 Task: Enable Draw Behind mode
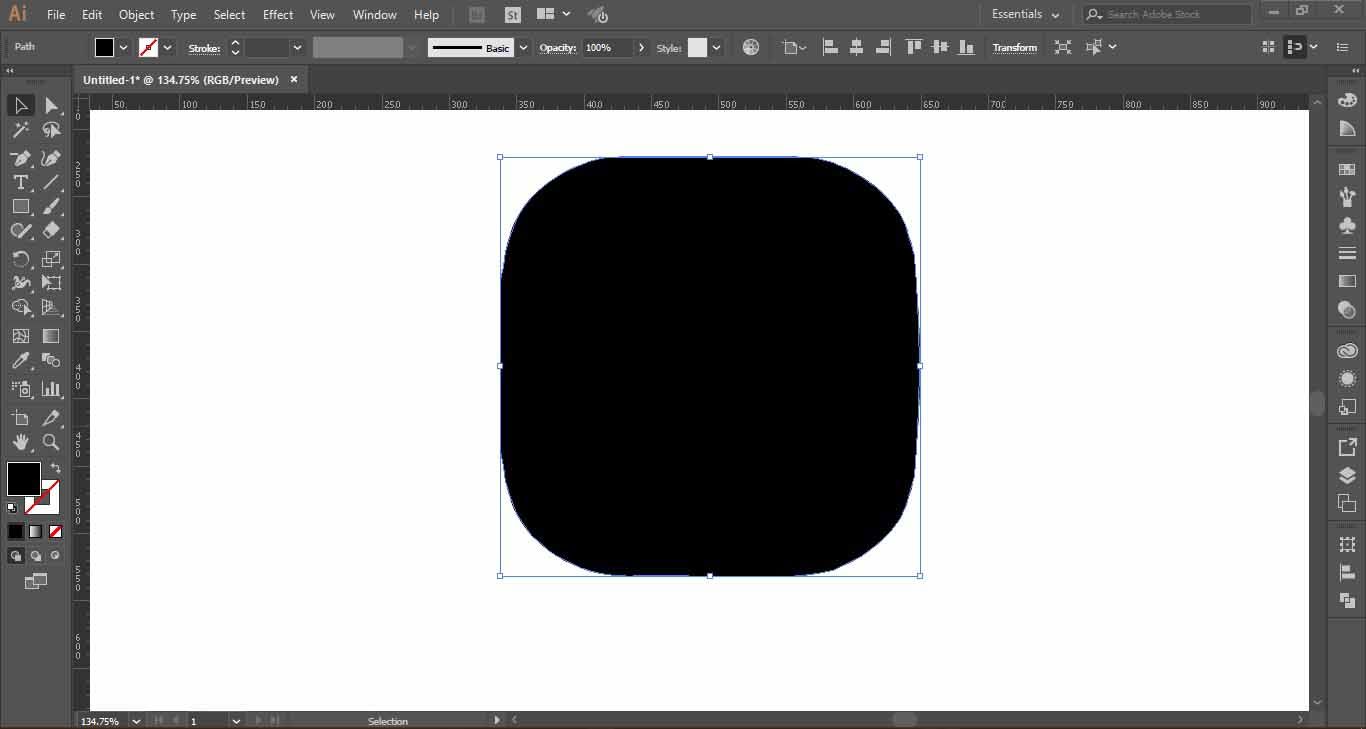(x=36, y=556)
